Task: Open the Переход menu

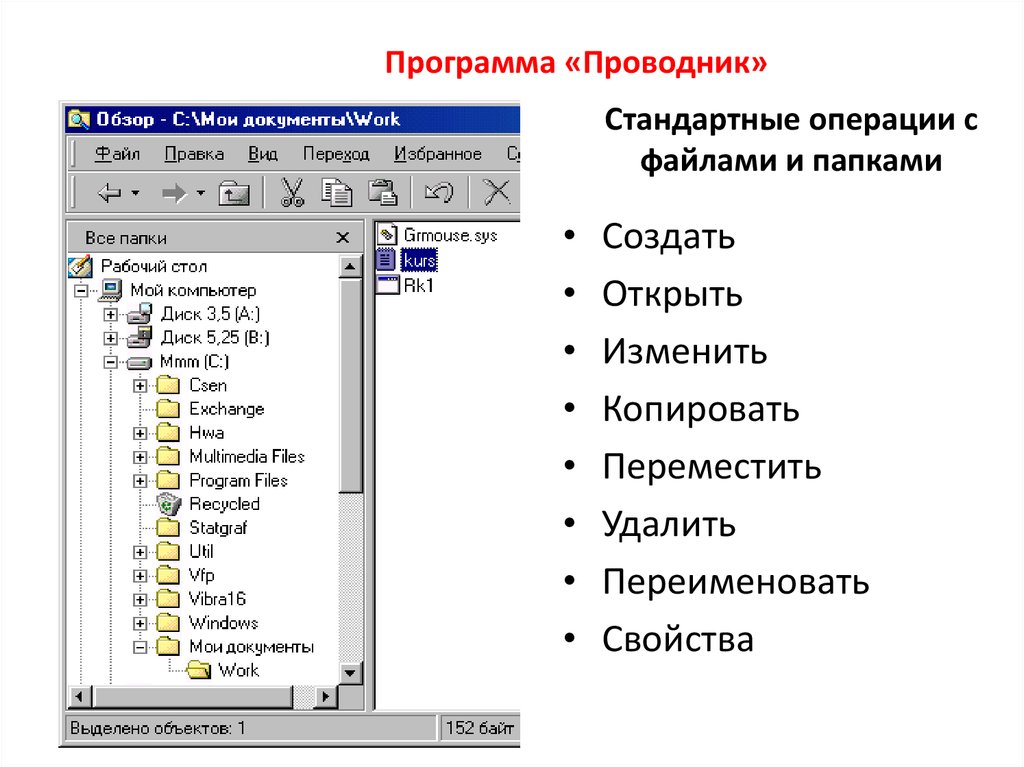Action: [336, 154]
